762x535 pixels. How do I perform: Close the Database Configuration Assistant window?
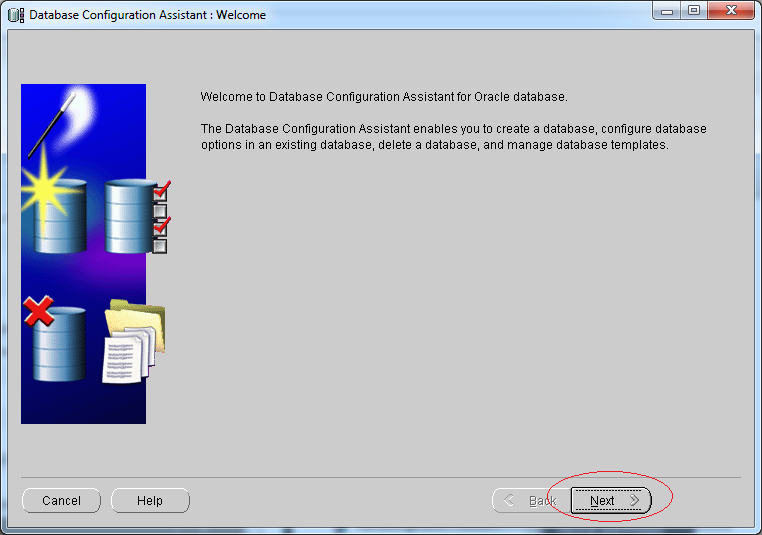731,11
